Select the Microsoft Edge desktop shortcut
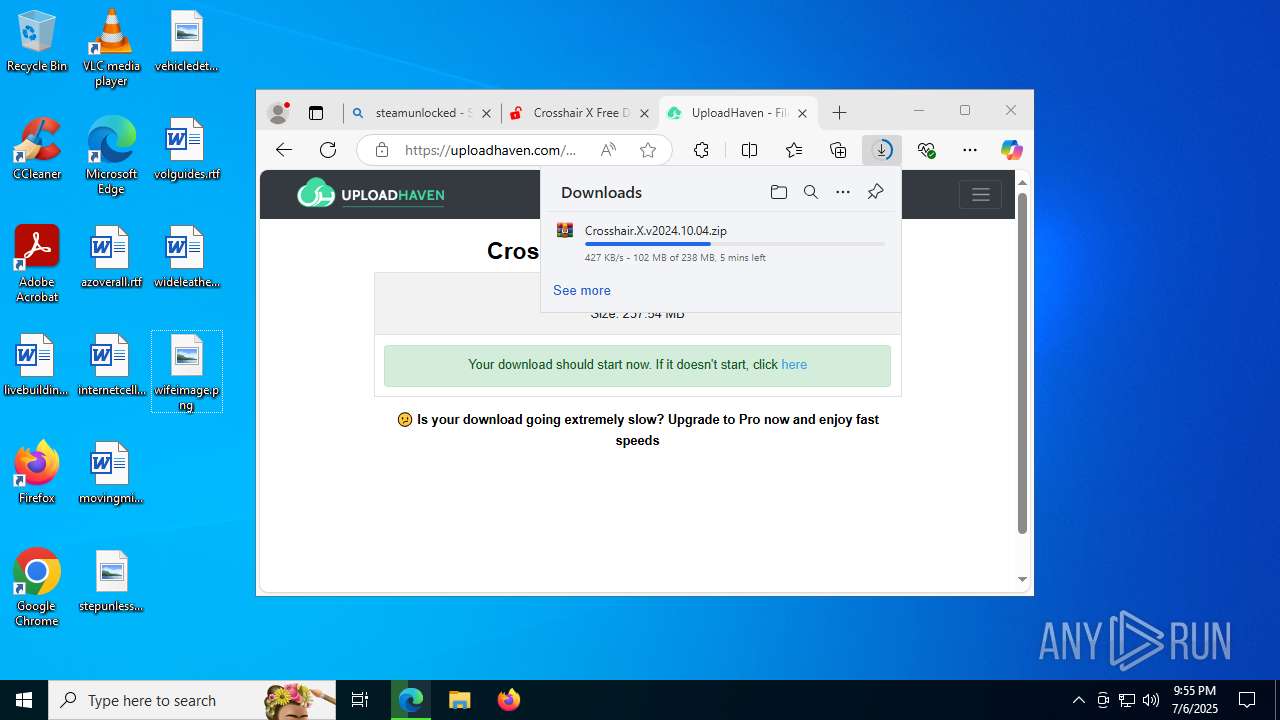Viewport: 1280px width, 720px height. [x=111, y=156]
